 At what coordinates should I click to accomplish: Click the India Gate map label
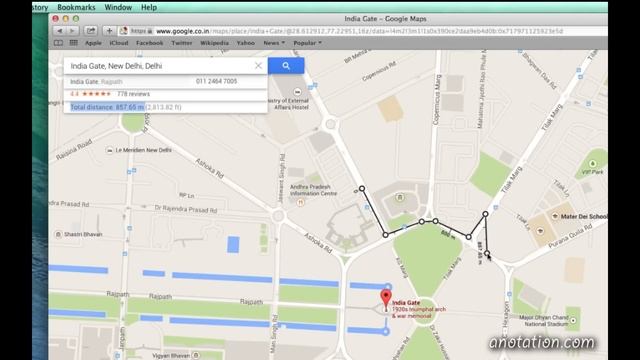[406, 303]
